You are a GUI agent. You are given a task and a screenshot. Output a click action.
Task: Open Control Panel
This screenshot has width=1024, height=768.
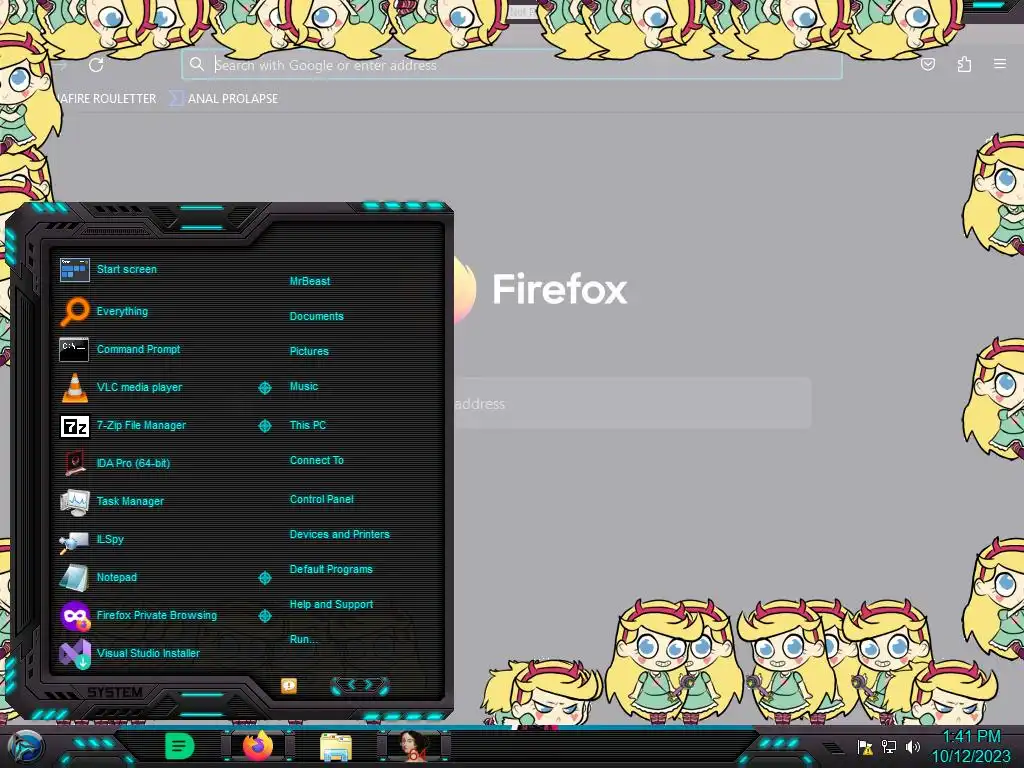click(321, 499)
